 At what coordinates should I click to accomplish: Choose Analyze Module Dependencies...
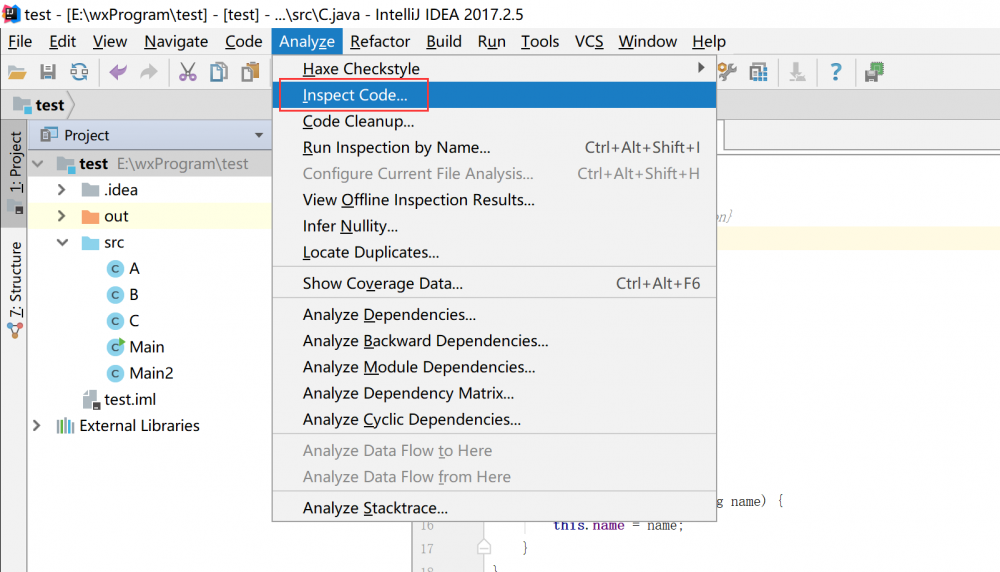click(x=494, y=367)
